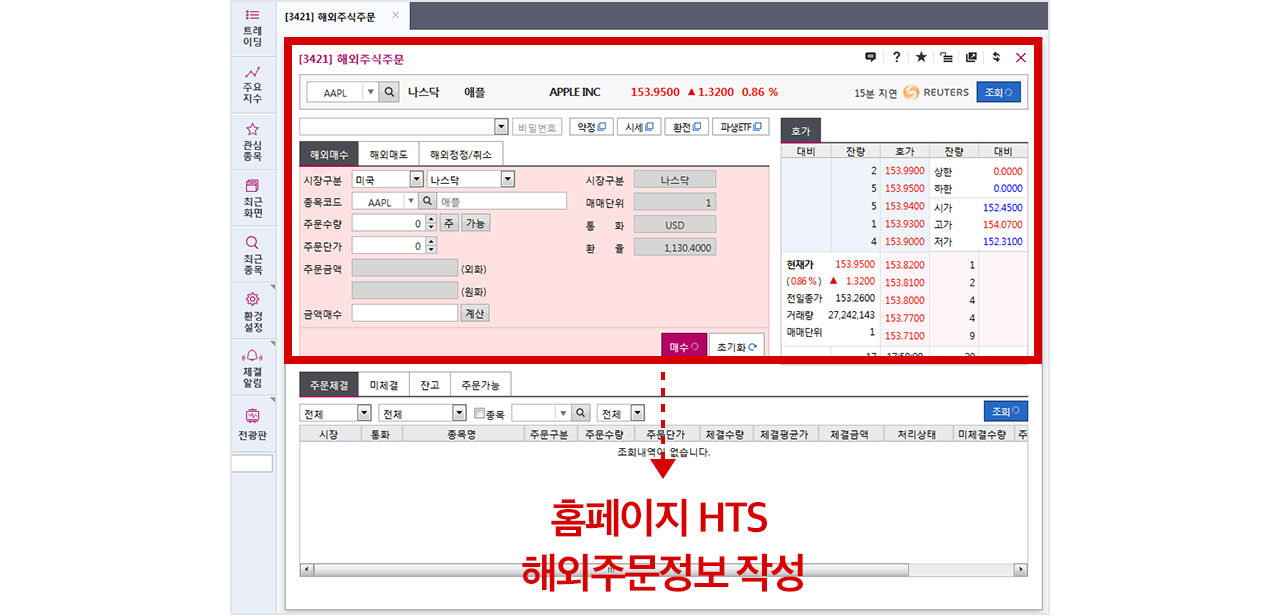Switch to the 미체결 tab
This screenshot has height=616, width=1280.
click(384, 385)
